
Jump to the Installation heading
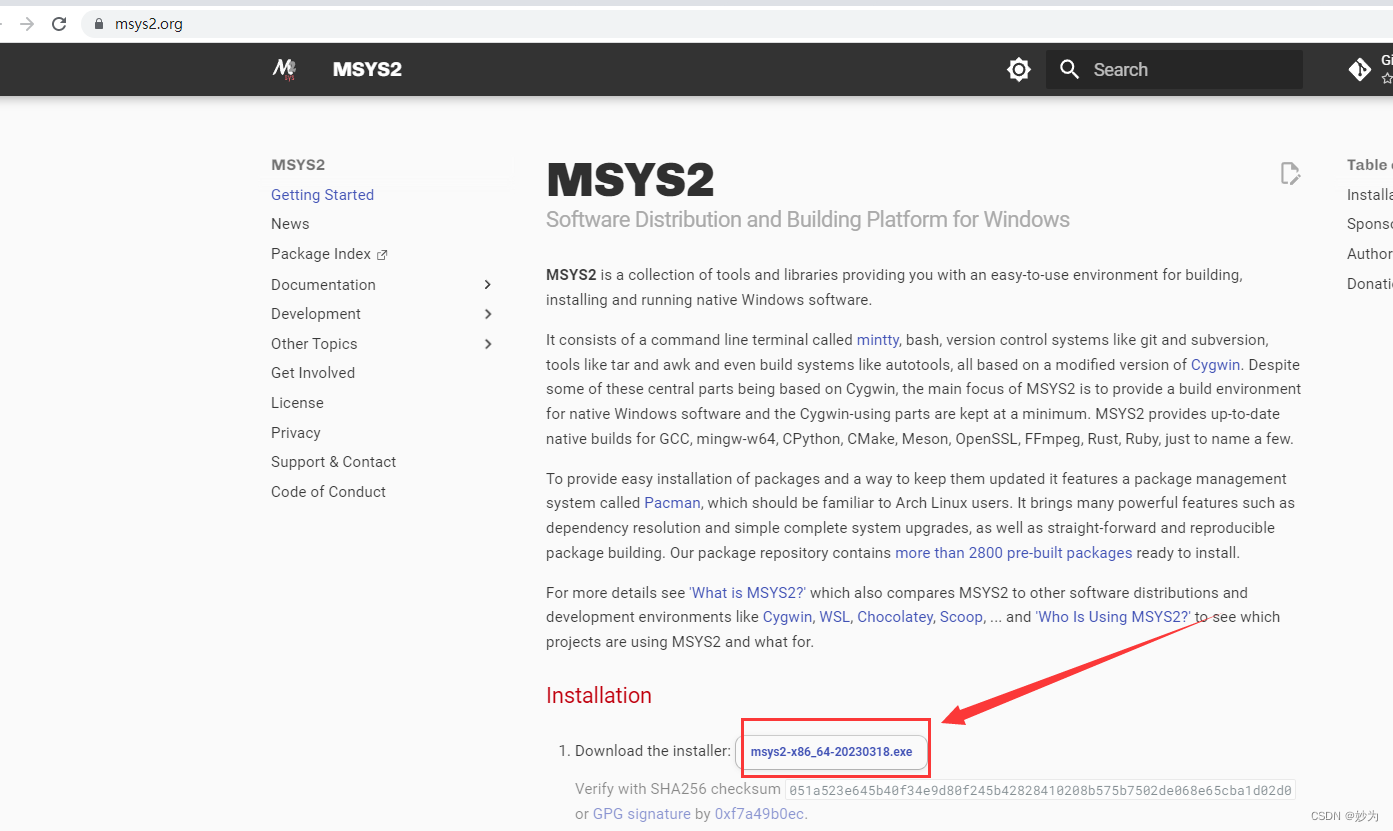pos(599,696)
